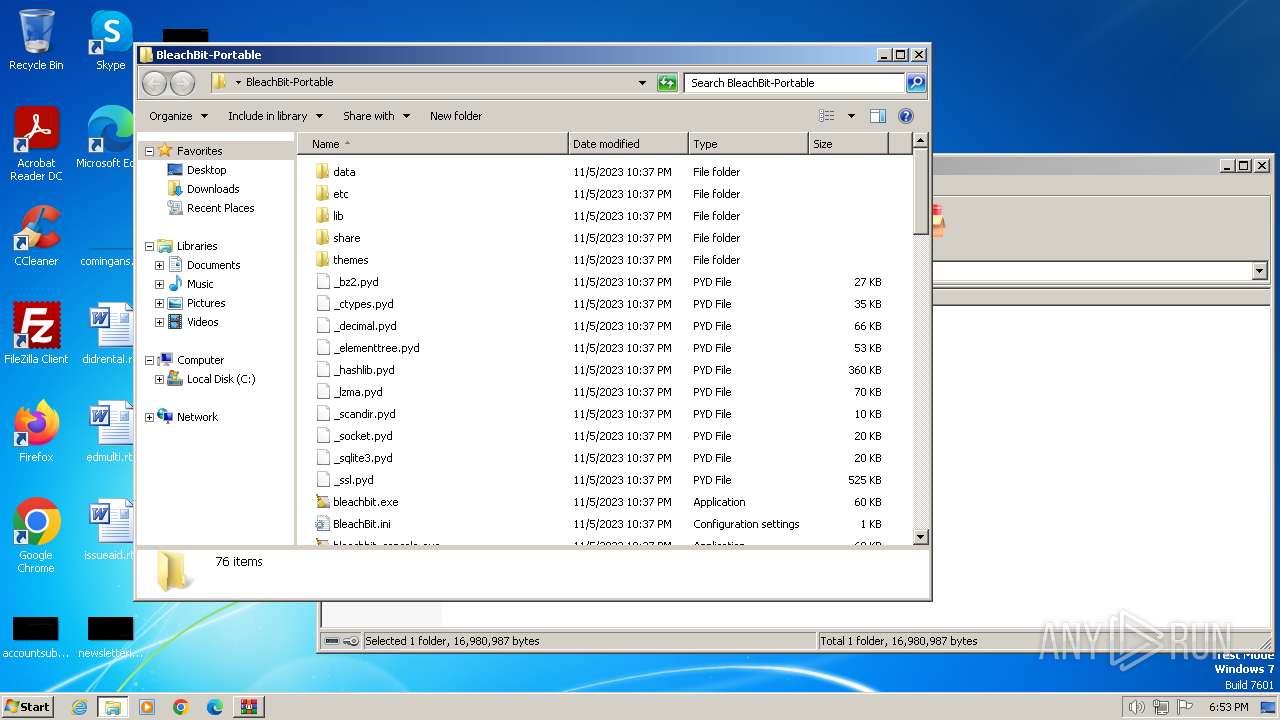Click Internet Explorer in the taskbar
1280x720 pixels.
point(79,707)
